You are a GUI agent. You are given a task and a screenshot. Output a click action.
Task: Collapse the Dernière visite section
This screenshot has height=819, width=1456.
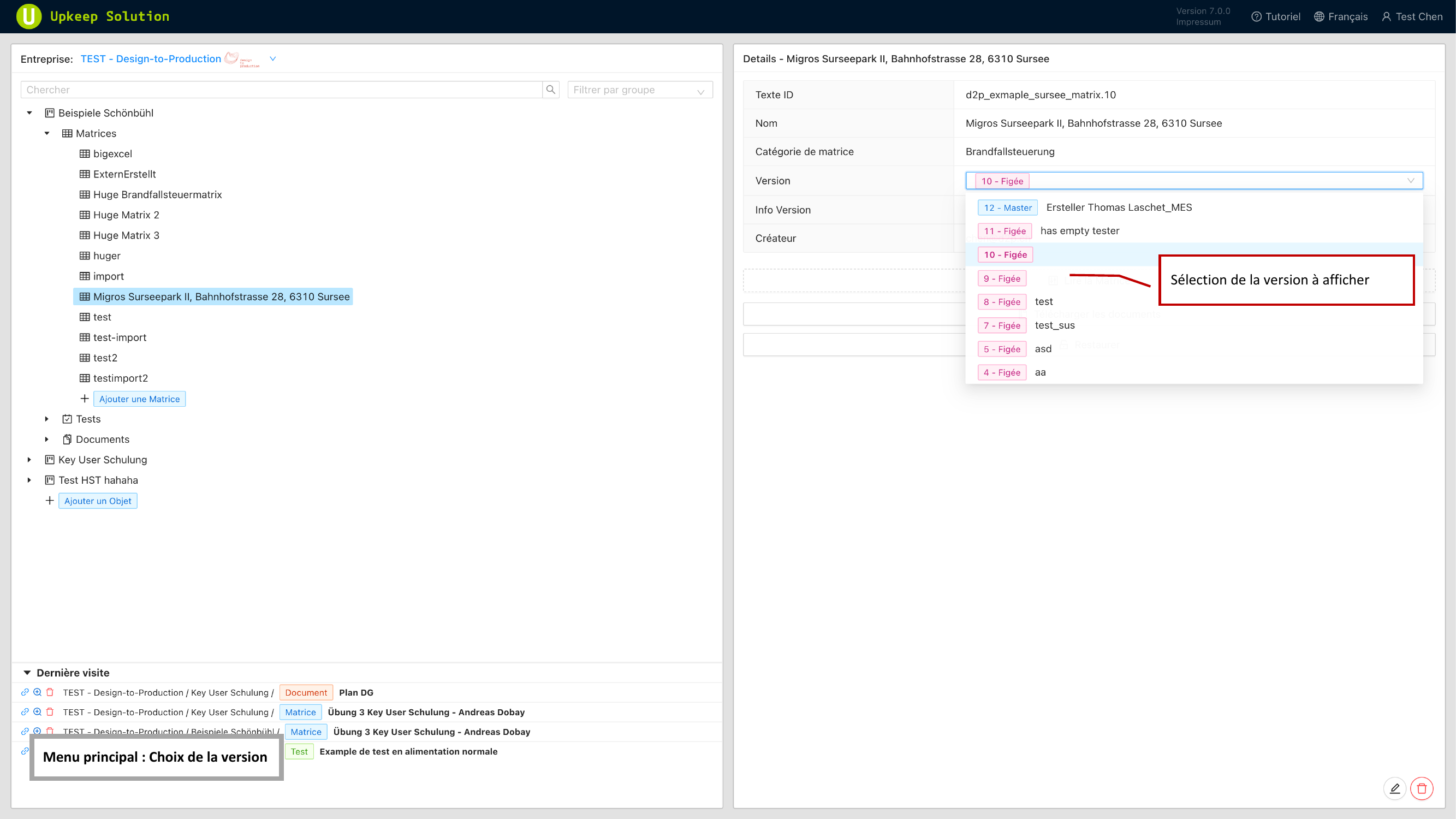(x=27, y=673)
